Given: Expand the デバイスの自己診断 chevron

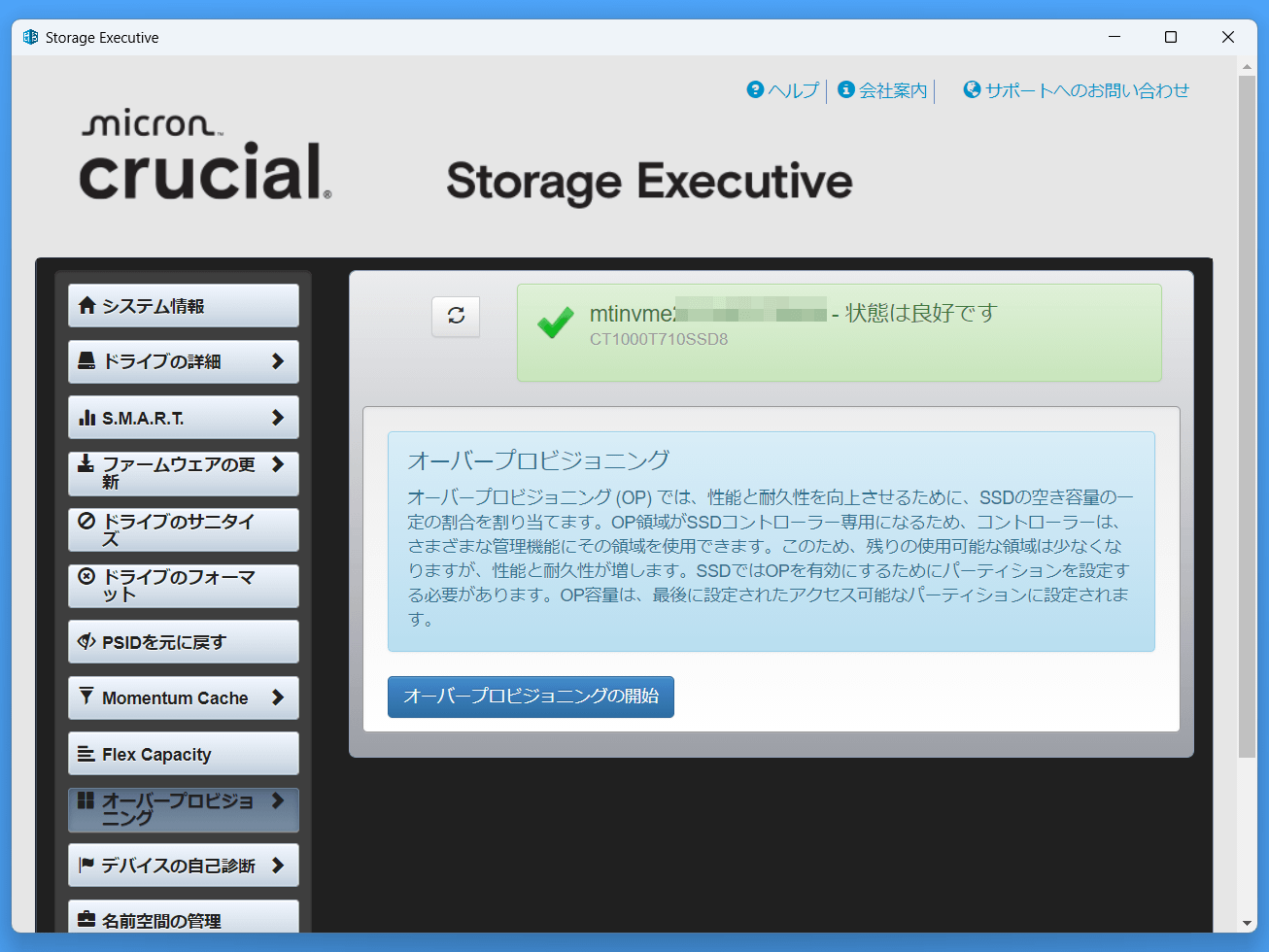Looking at the screenshot, I should pyautogui.click(x=278, y=865).
